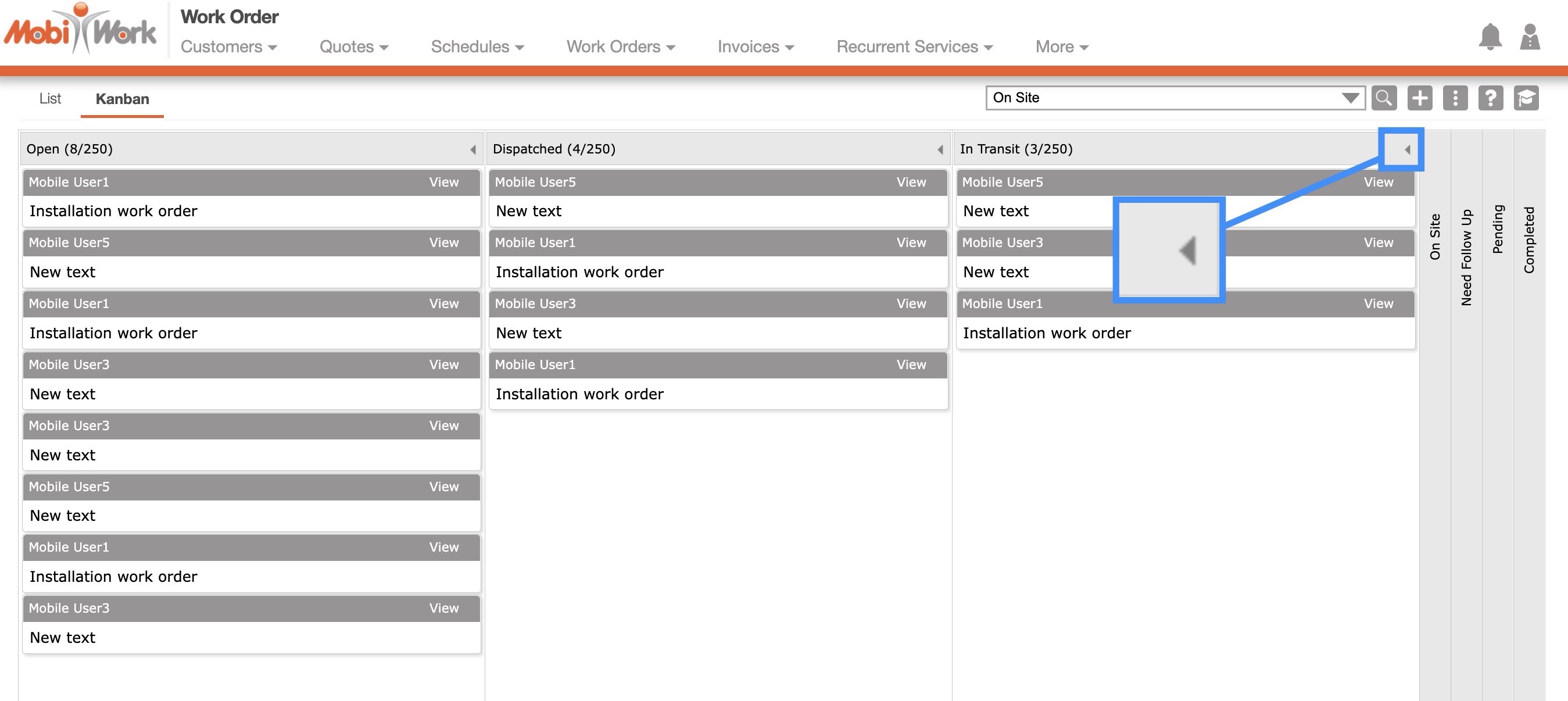Switch to the List tab
Image resolution: width=1568 pixels, height=701 pixels.
(x=50, y=99)
